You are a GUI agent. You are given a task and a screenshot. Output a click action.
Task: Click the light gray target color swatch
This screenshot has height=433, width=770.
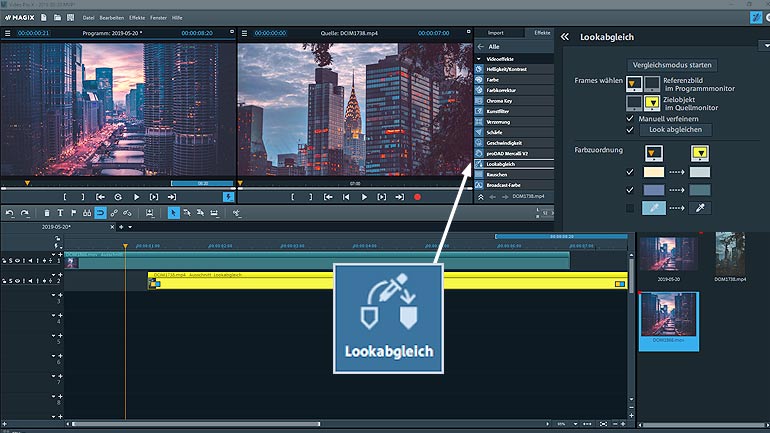(700, 172)
